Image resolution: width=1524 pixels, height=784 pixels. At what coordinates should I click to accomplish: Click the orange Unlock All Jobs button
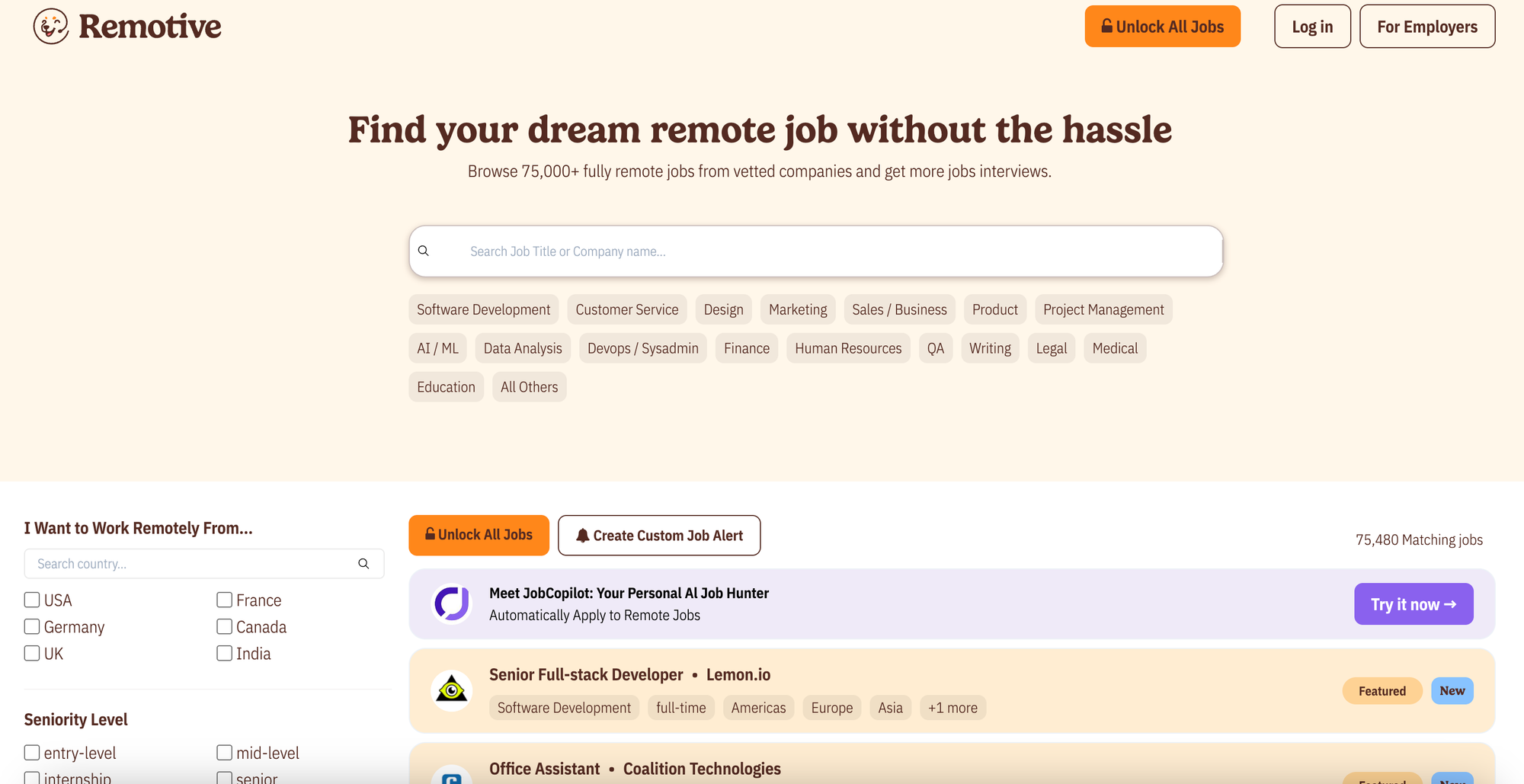click(1162, 26)
